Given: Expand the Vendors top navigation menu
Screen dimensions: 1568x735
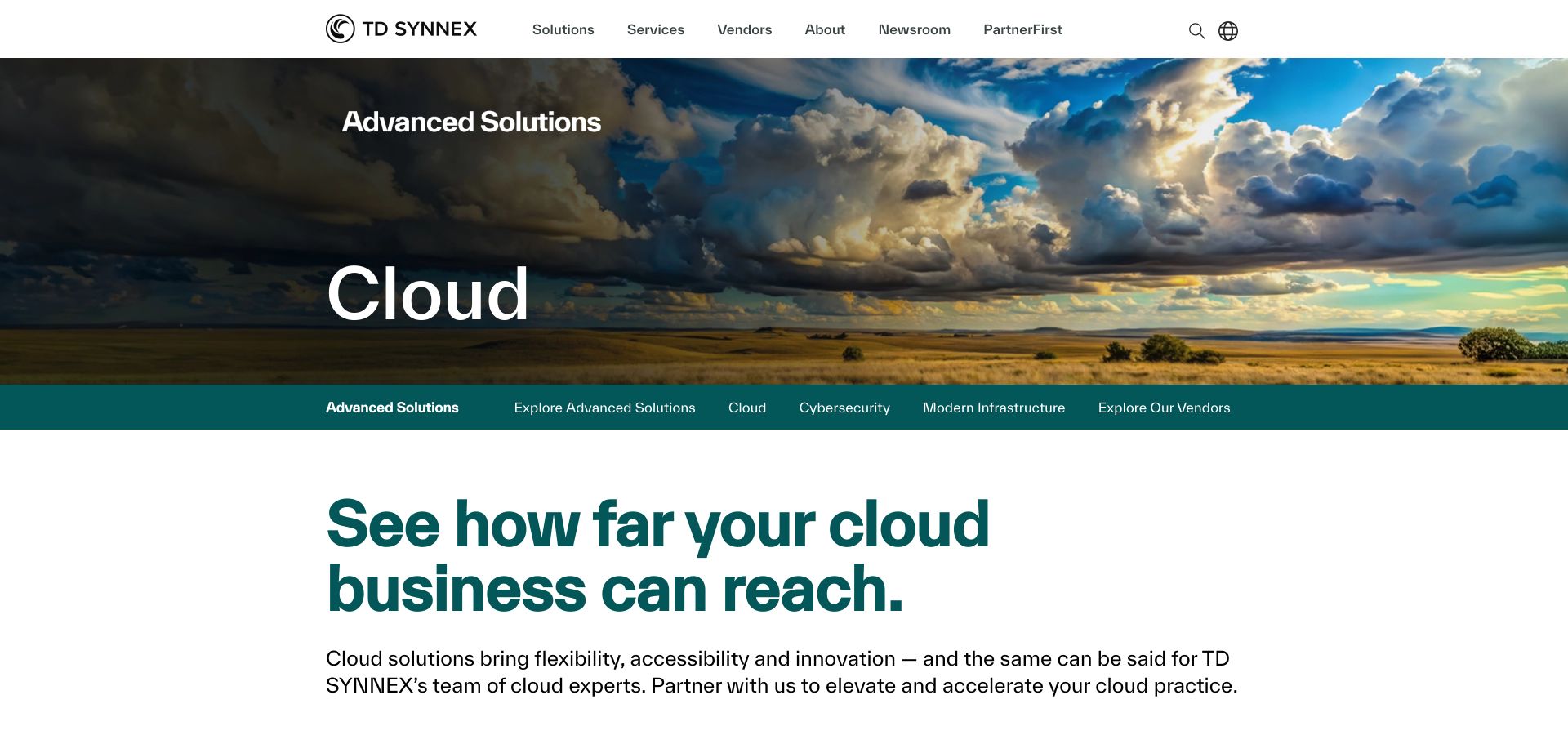Looking at the screenshot, I should [744, 29].
